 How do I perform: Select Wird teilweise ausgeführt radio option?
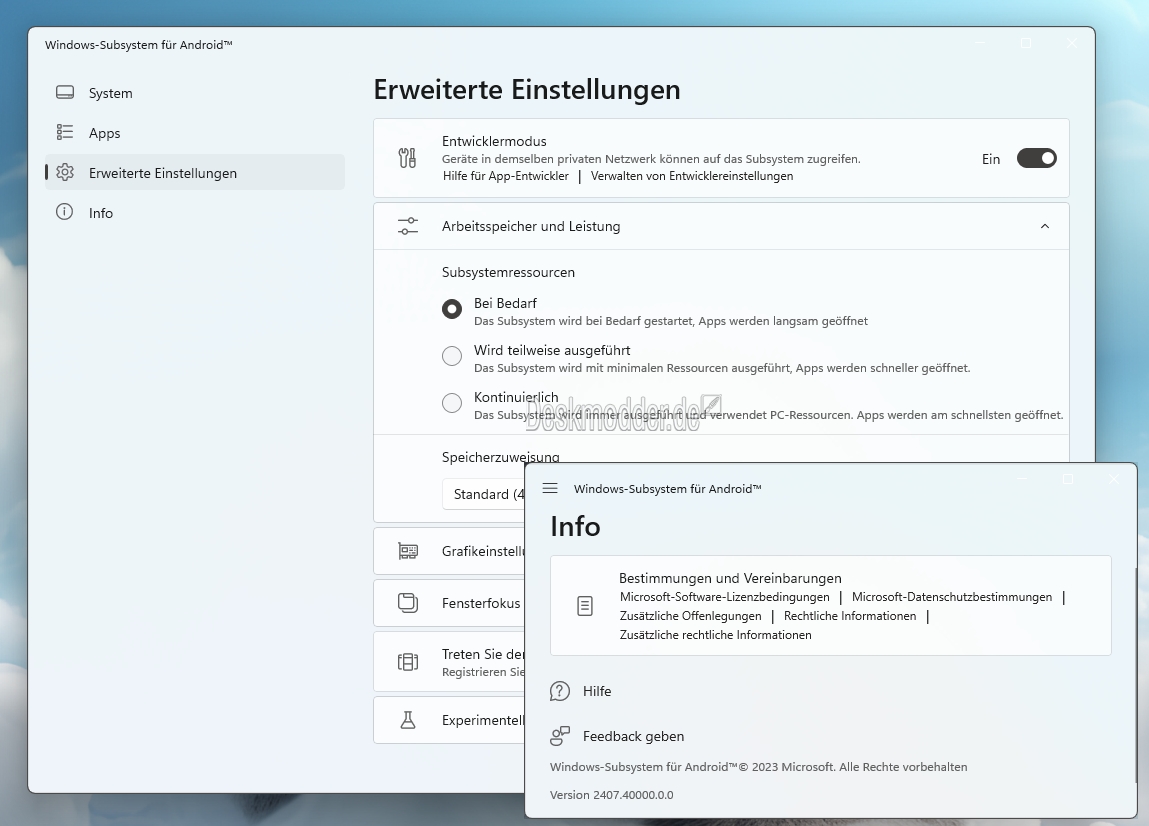click(x=452, y=355)
